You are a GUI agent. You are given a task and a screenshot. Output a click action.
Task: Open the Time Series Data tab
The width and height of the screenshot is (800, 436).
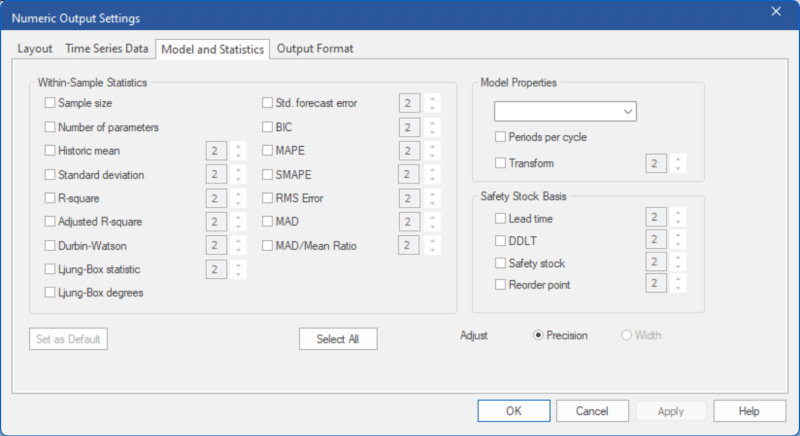pyautogui.click(x=107, y=49)
